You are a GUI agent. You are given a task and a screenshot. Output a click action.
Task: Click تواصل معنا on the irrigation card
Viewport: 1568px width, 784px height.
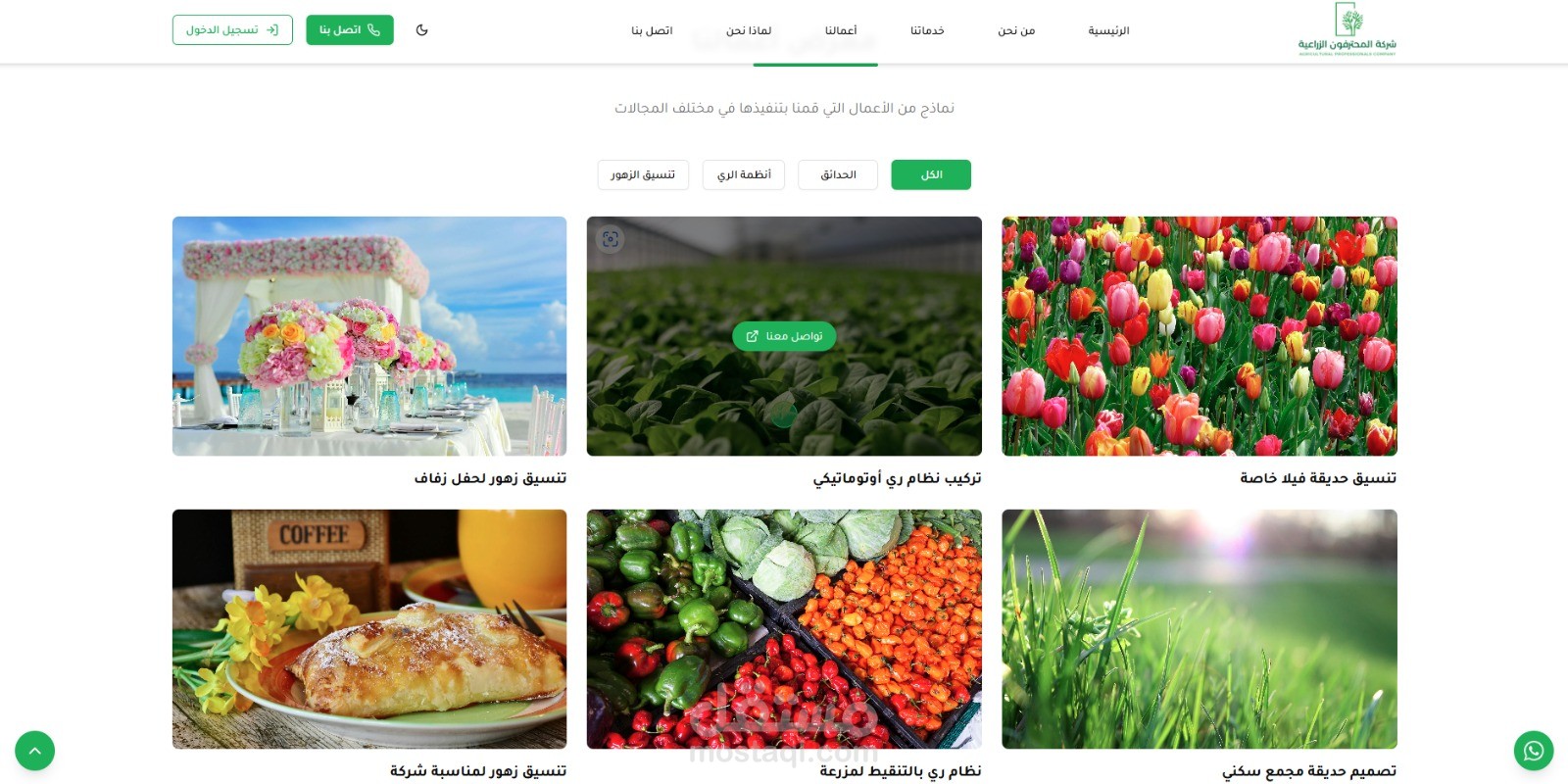click(784, 336)
